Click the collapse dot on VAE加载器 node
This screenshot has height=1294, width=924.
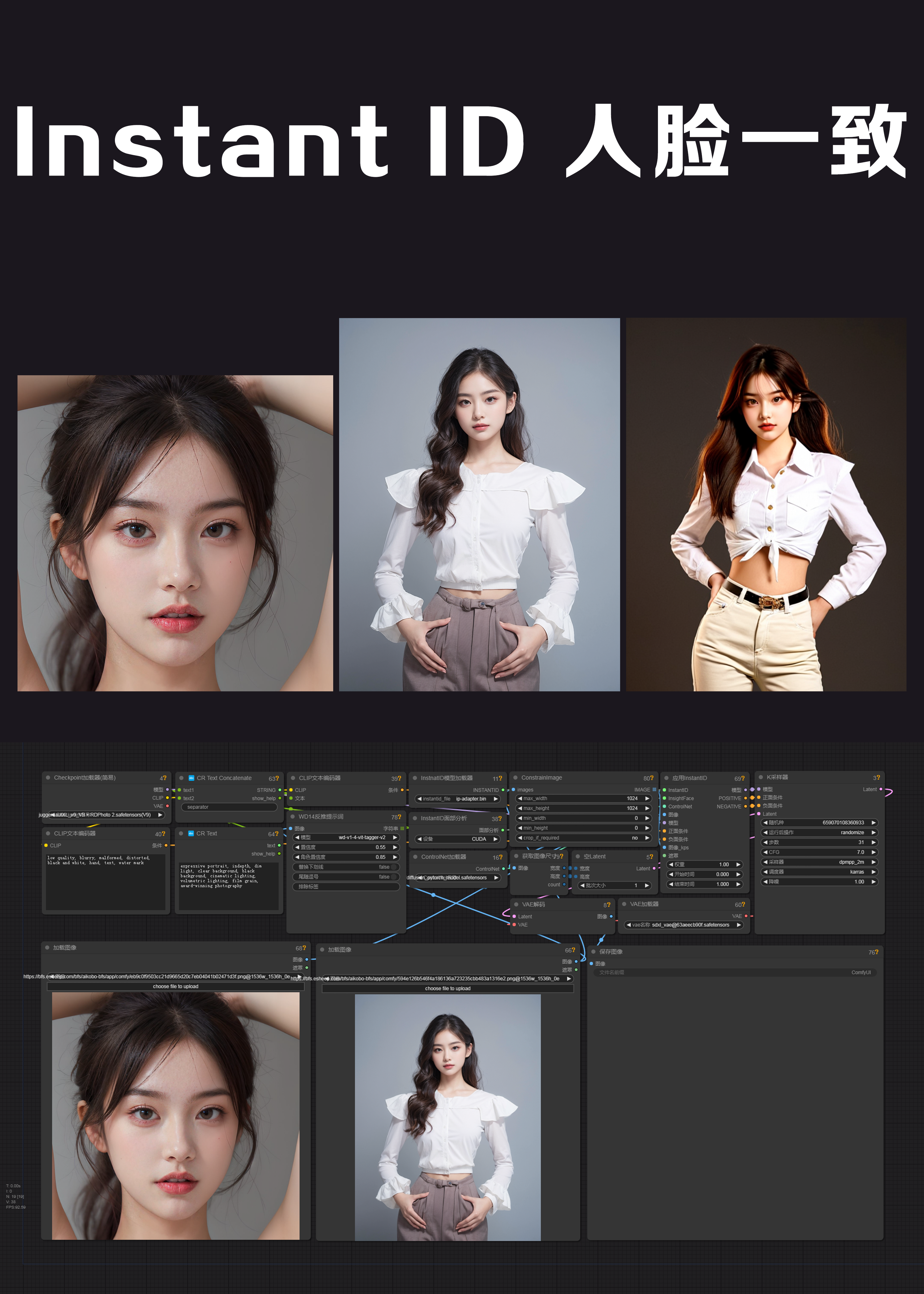tap(624, 904)
